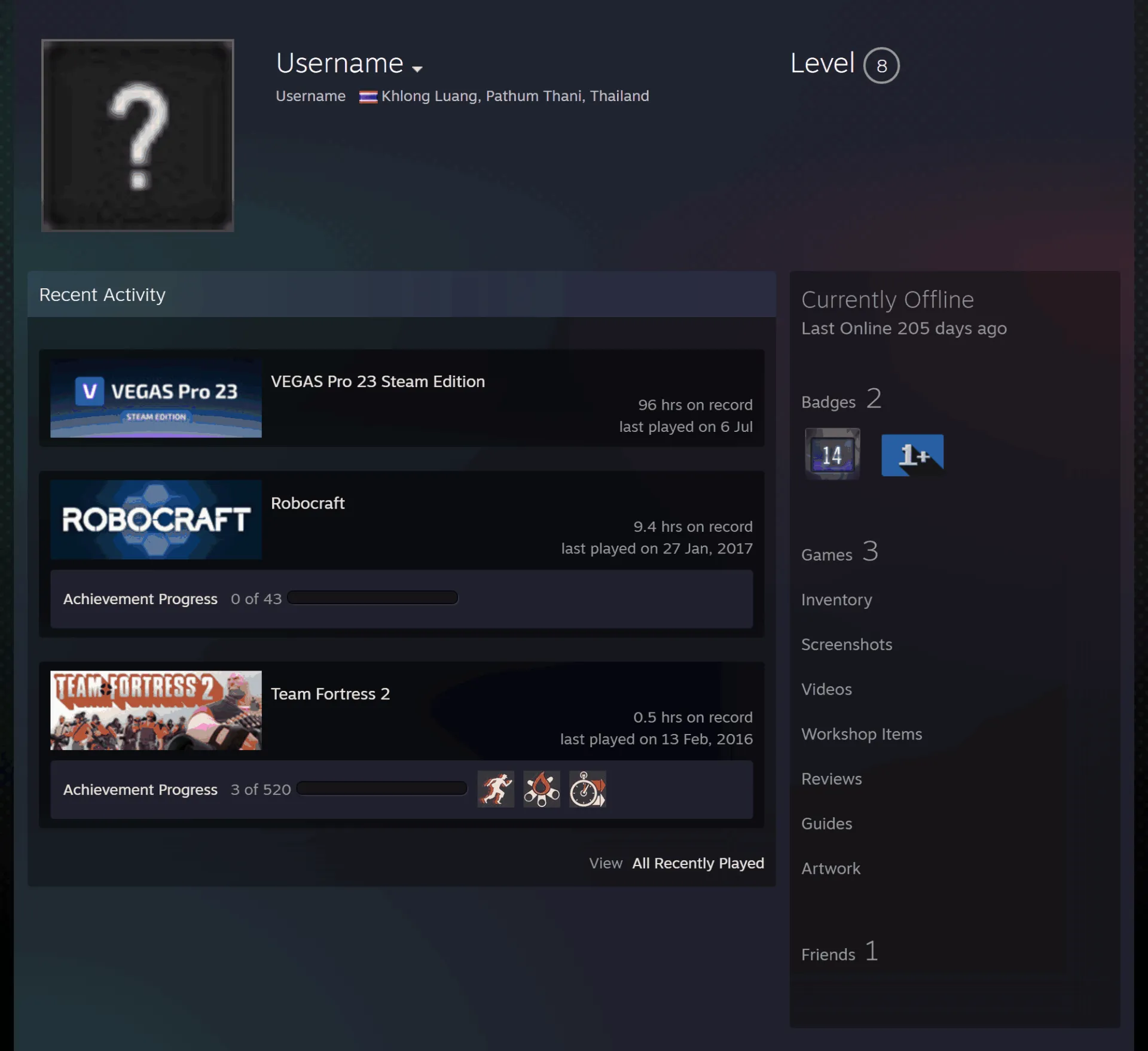Open the Guides page
This screenshot has width=1148, height=1051.
coord(826,824)
